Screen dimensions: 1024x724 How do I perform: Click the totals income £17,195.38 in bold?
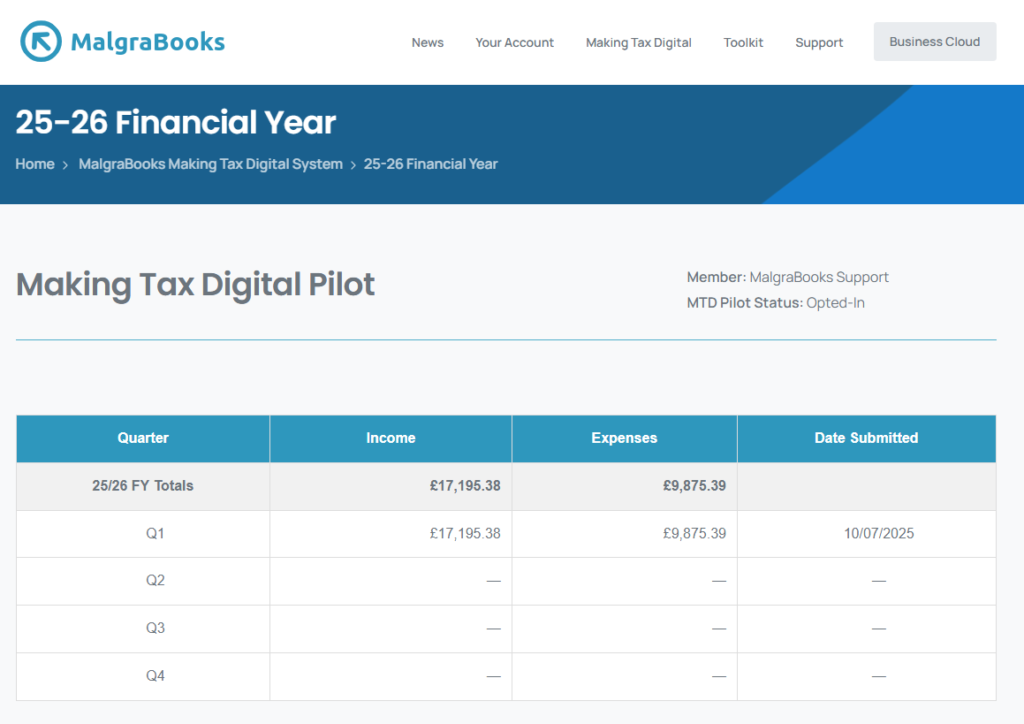pyautogui.click(x=465, y=486)
